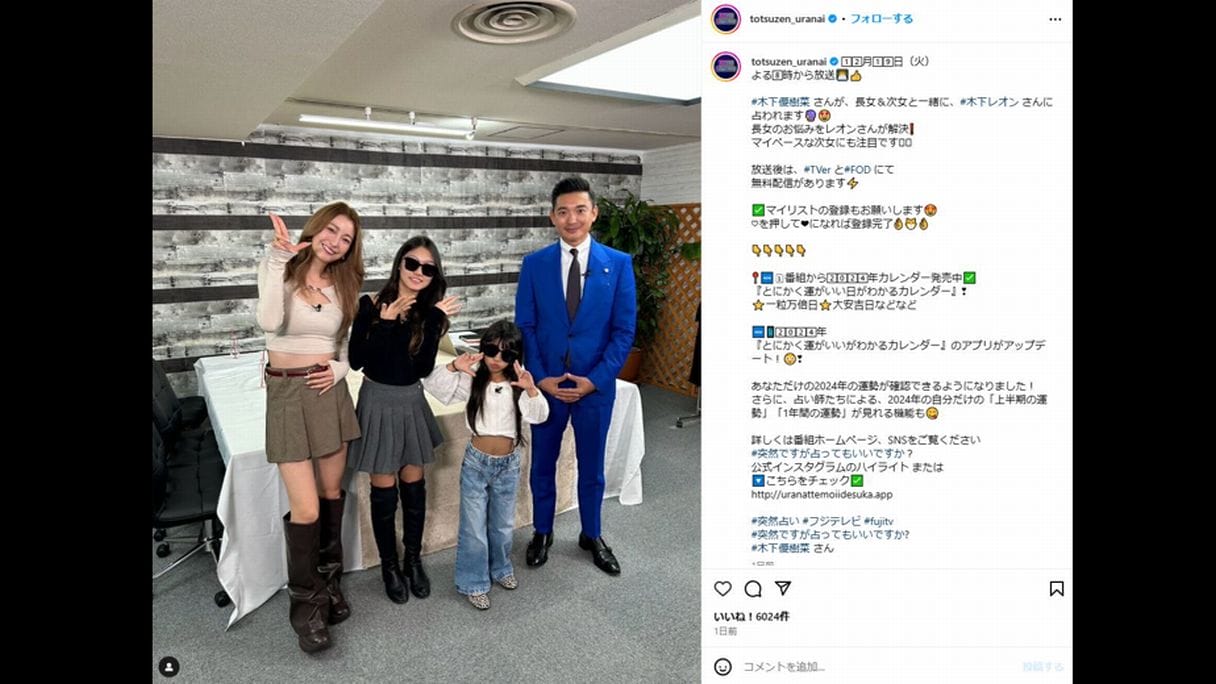Show tagged people icon on photo

(x=169, y=666)
